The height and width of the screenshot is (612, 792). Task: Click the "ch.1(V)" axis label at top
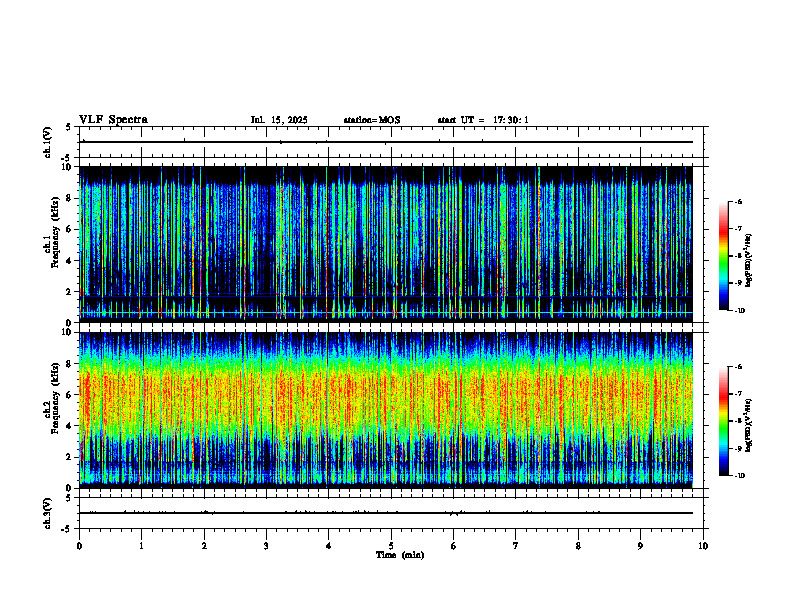tap(47, 142)
